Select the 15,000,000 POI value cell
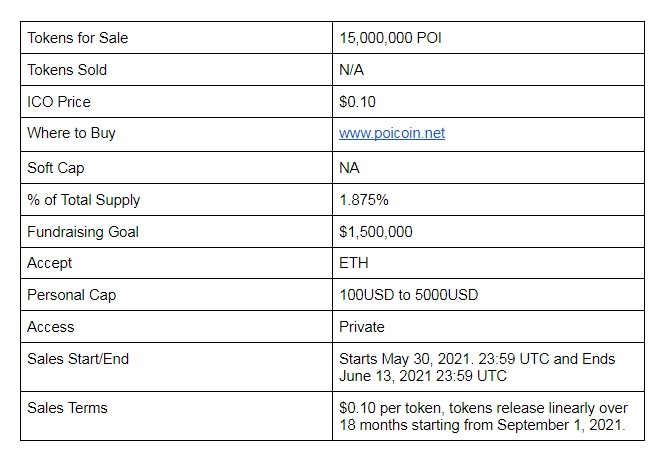Image resolution: width=670 pixels, height=464 pixels. [x=488, y=38]
